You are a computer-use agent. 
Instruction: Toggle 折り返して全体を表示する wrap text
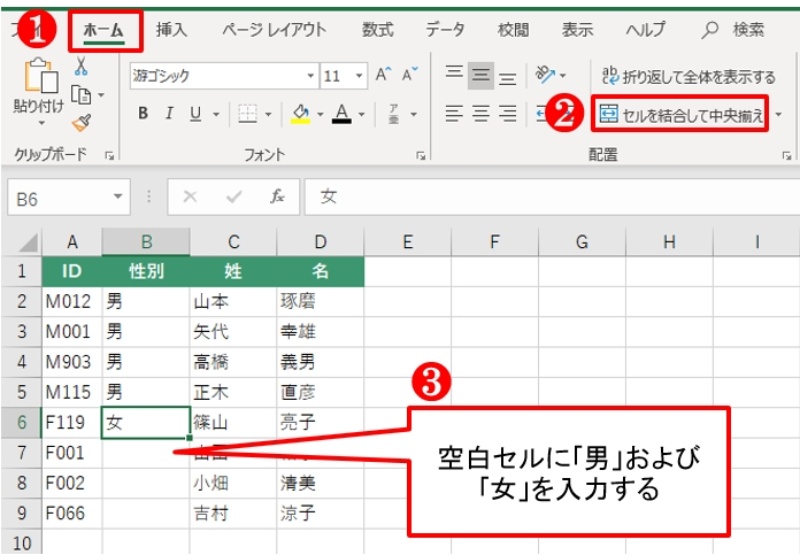click(x=688, y=76)
